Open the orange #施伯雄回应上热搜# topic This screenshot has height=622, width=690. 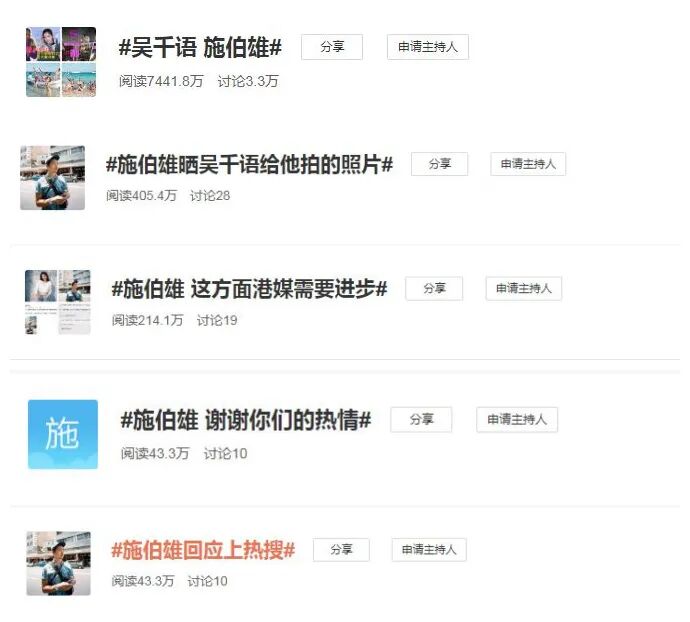point(203,550)
